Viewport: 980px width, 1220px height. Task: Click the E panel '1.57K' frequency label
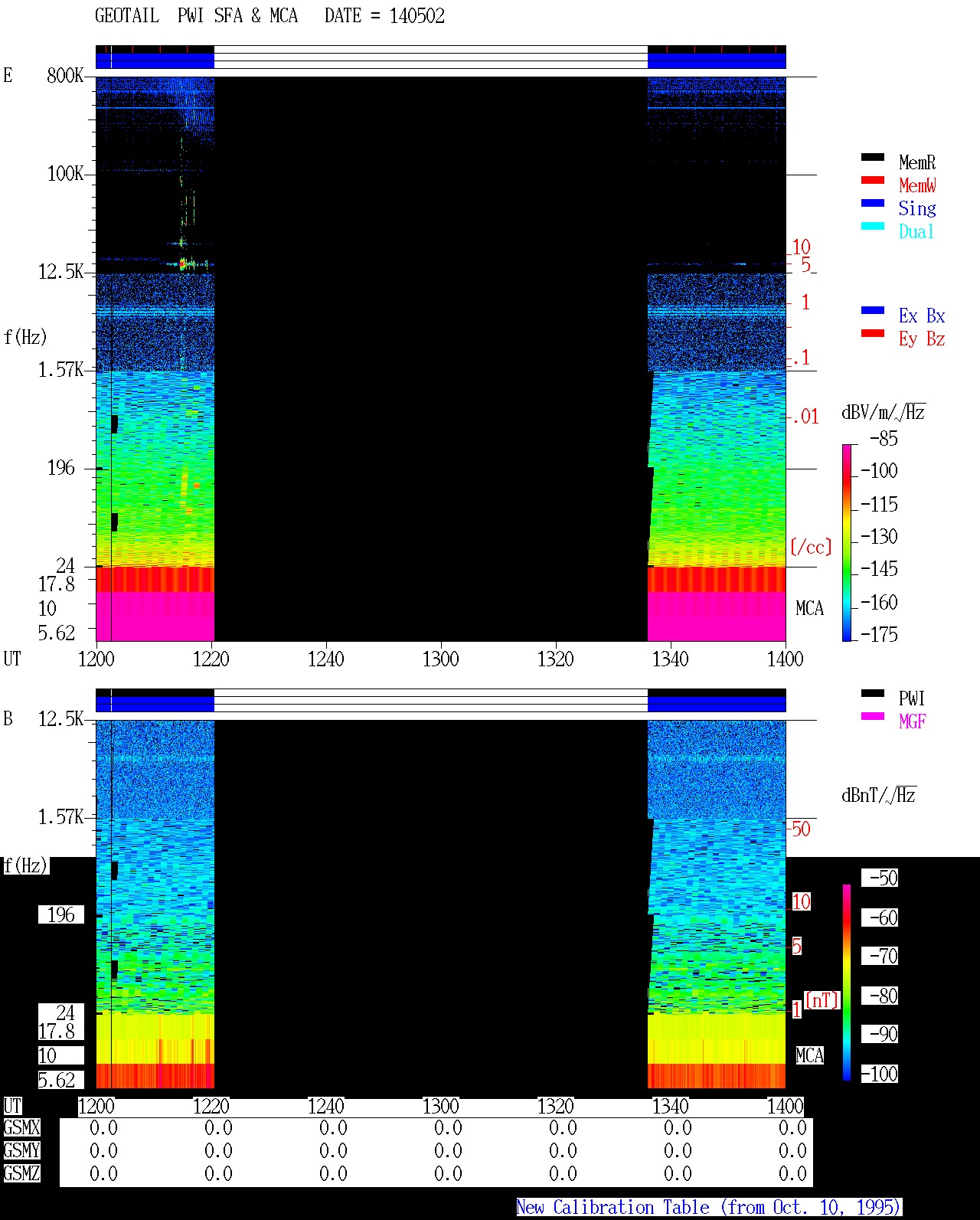60,370
